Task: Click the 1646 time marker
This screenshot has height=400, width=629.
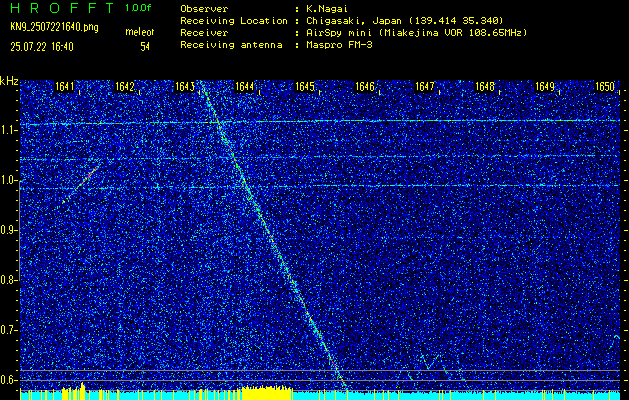Action: coord(365,87)
